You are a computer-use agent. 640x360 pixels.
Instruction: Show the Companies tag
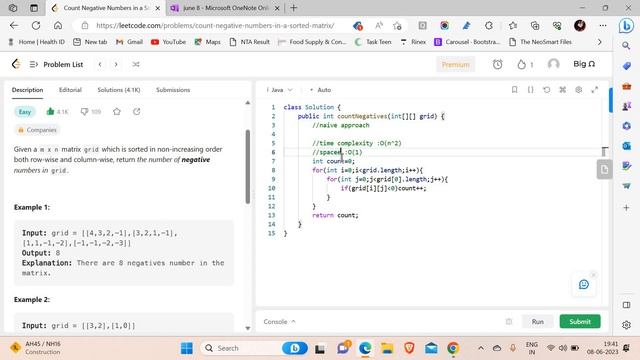click(x=37, y=130)
